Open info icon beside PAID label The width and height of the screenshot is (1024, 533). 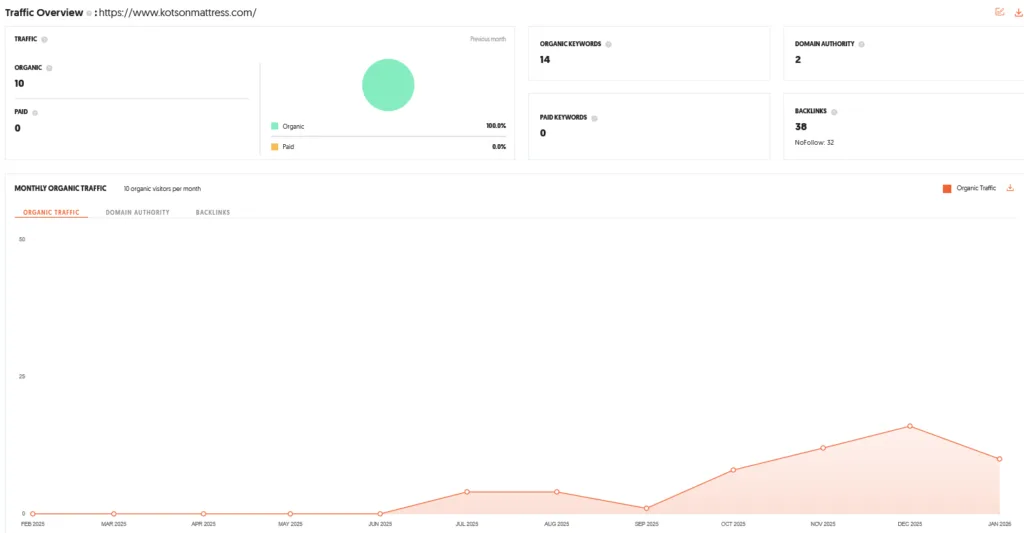pyautogui.click(x=35, y=112)
